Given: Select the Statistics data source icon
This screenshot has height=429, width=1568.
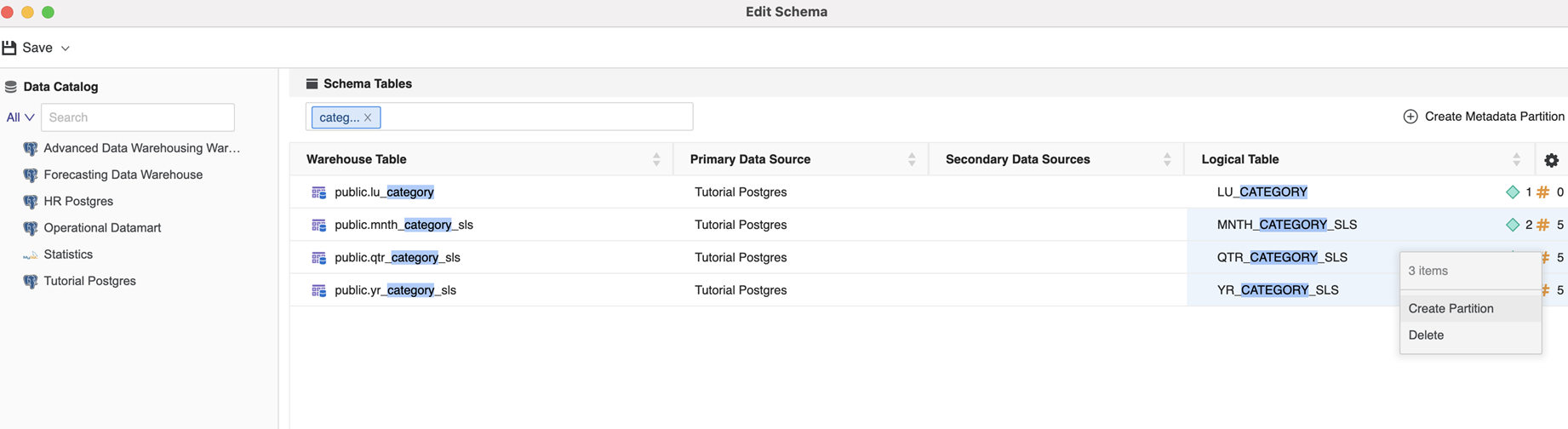Looking at the screenshot, I should point(31,255).
